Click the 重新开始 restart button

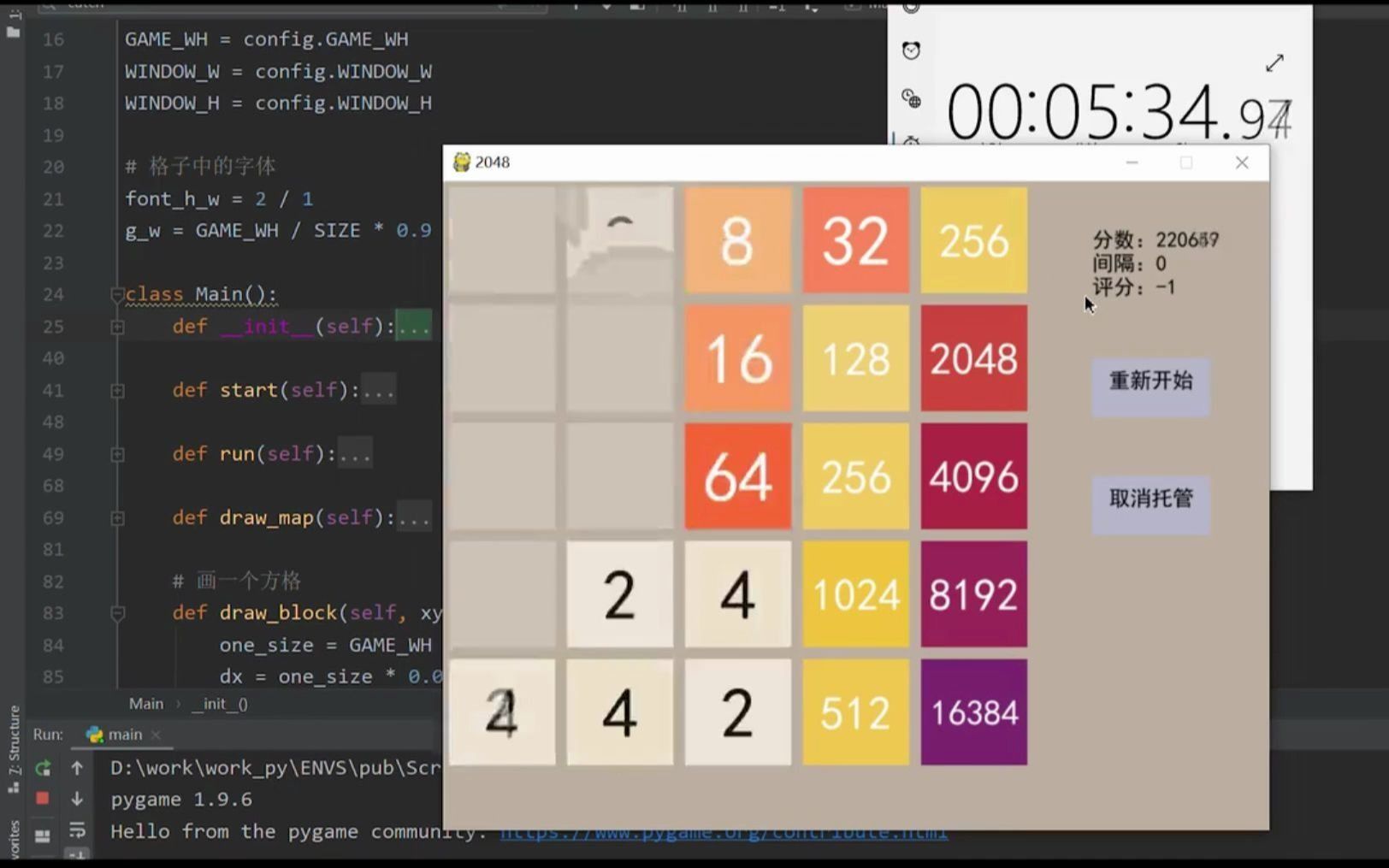pyautogui.click(x=1150, y=387)
